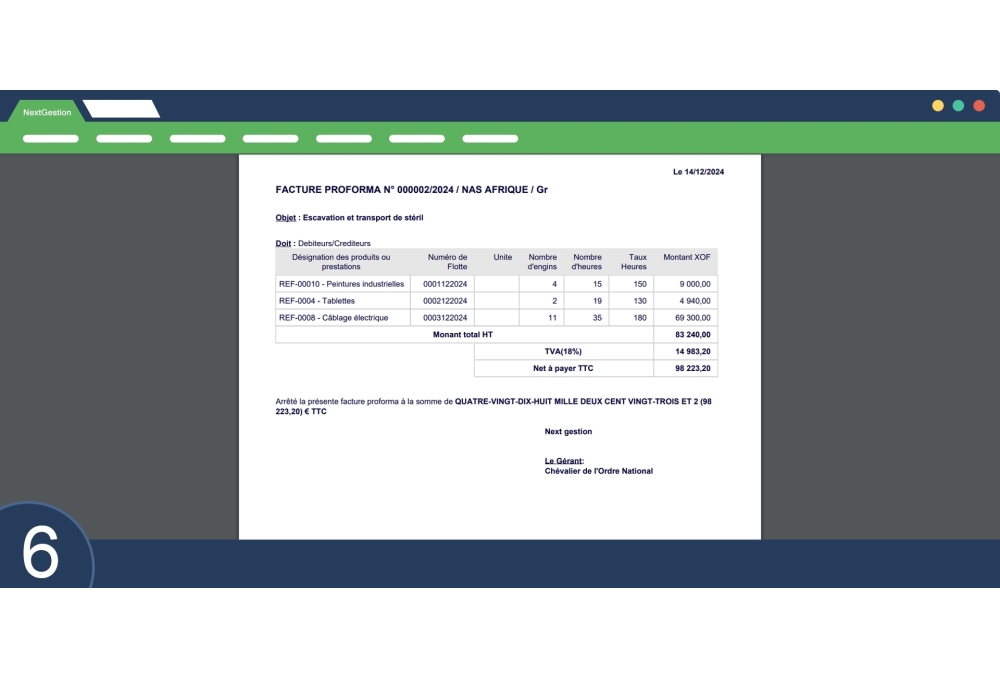1000x679 pixels.
Task: Select the Numéro de Flotte column header
Action: click(446, 262)
